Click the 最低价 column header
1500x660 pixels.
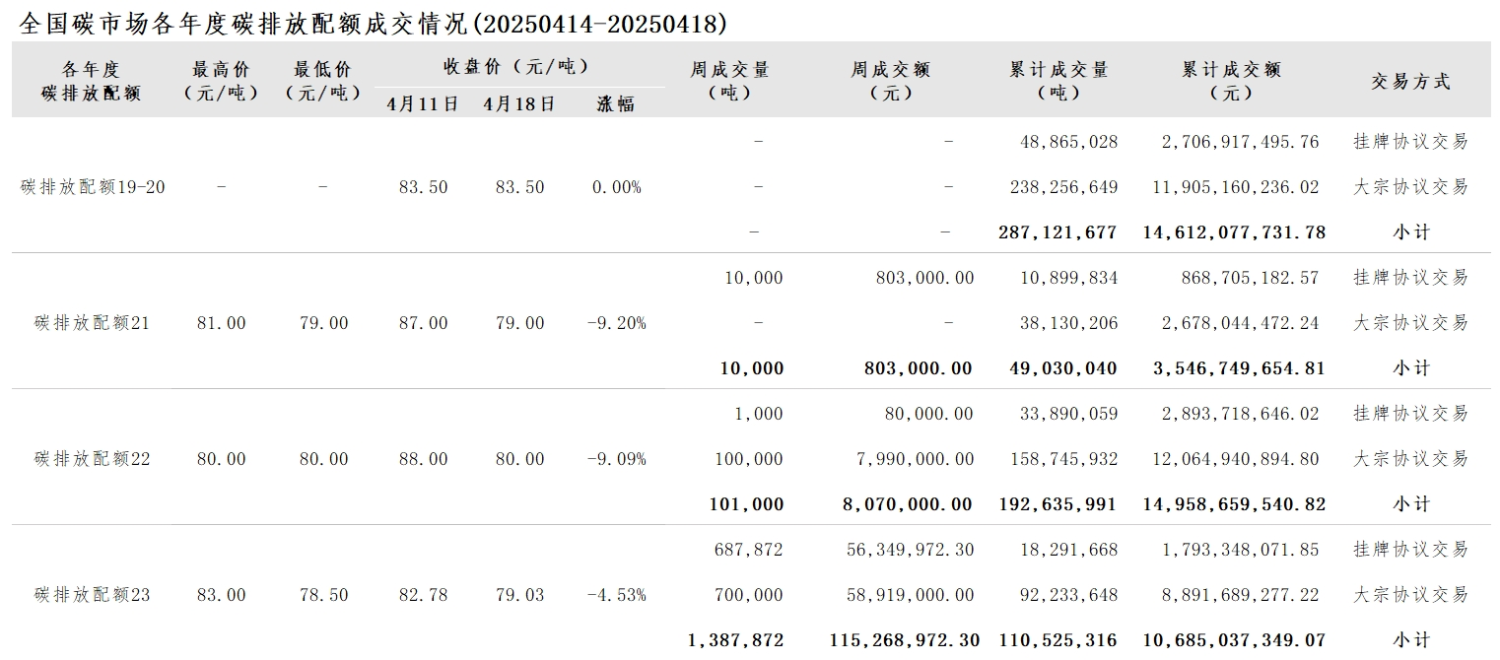tap(323, 81)
